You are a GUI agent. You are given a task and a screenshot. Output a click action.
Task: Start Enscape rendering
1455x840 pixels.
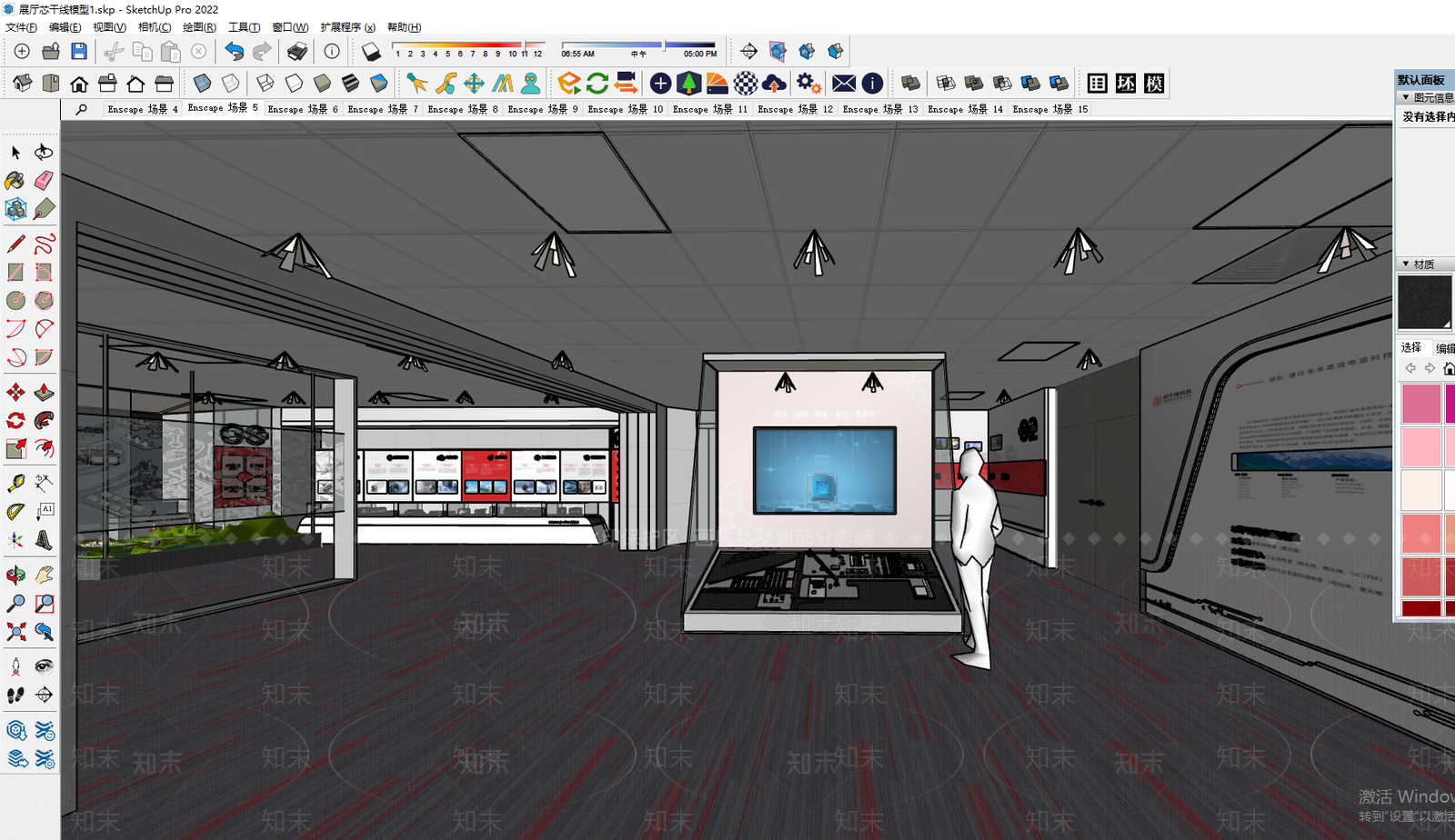(569, 84)
